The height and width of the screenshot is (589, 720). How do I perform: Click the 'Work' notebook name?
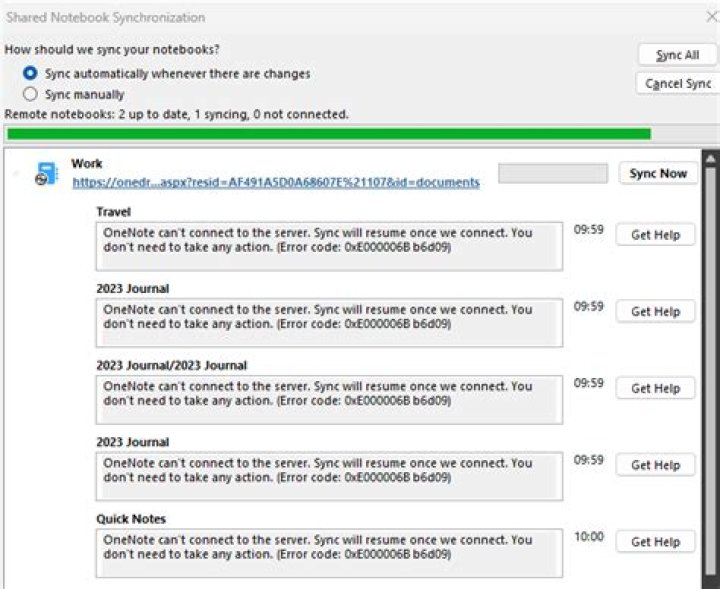pos(87,163)
